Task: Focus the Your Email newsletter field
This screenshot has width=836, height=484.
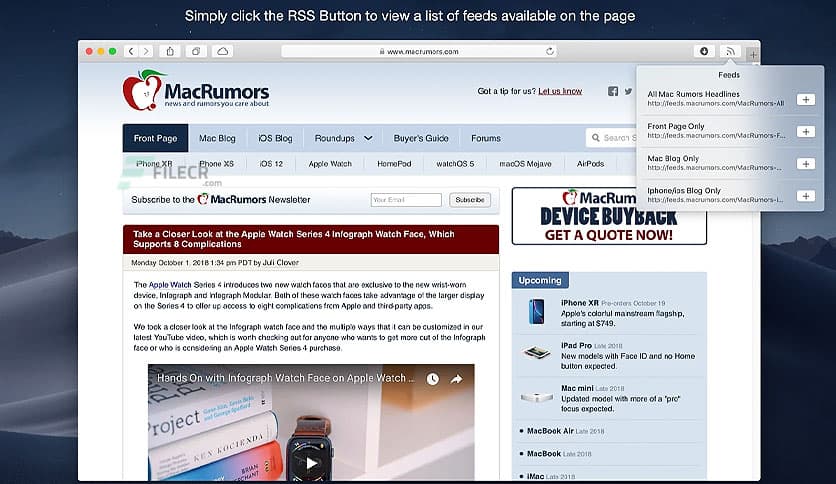Action: (x=406, y=200)
